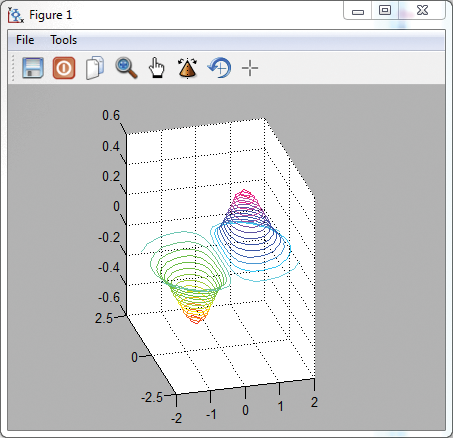The width and height of the screenshot is (453, 438).
Task: Click the x-axis label 1
Action: point(280,406)
